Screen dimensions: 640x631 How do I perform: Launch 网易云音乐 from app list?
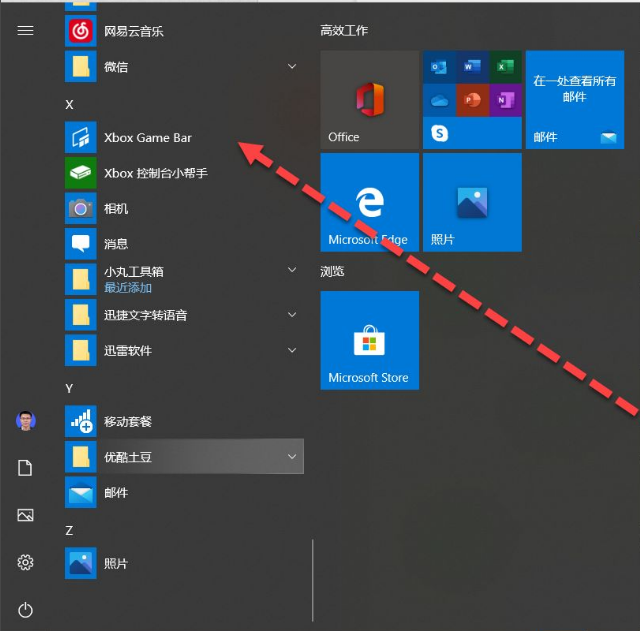[133, 32]
